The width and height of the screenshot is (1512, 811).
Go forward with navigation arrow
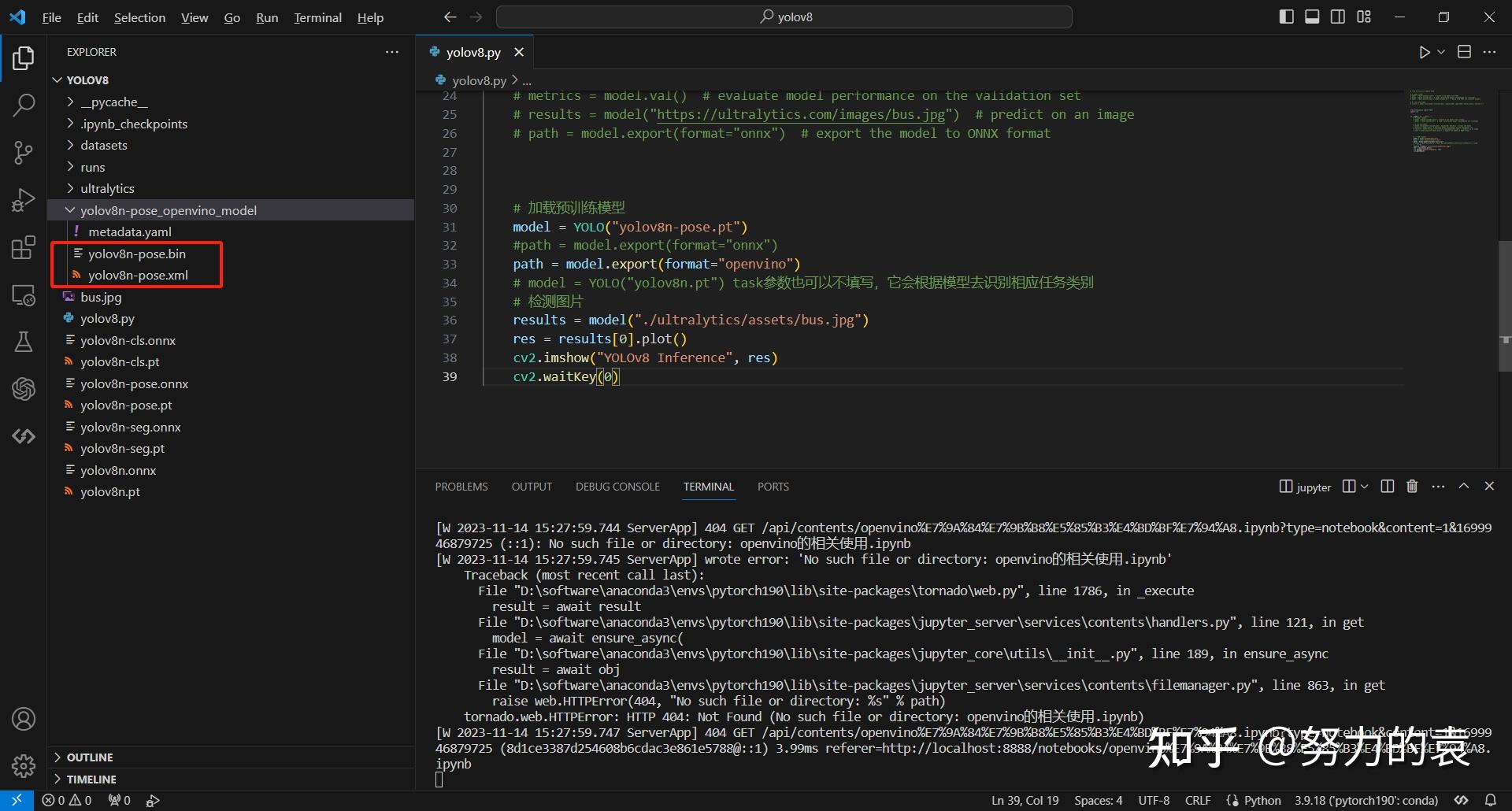[x=476, y=17]
